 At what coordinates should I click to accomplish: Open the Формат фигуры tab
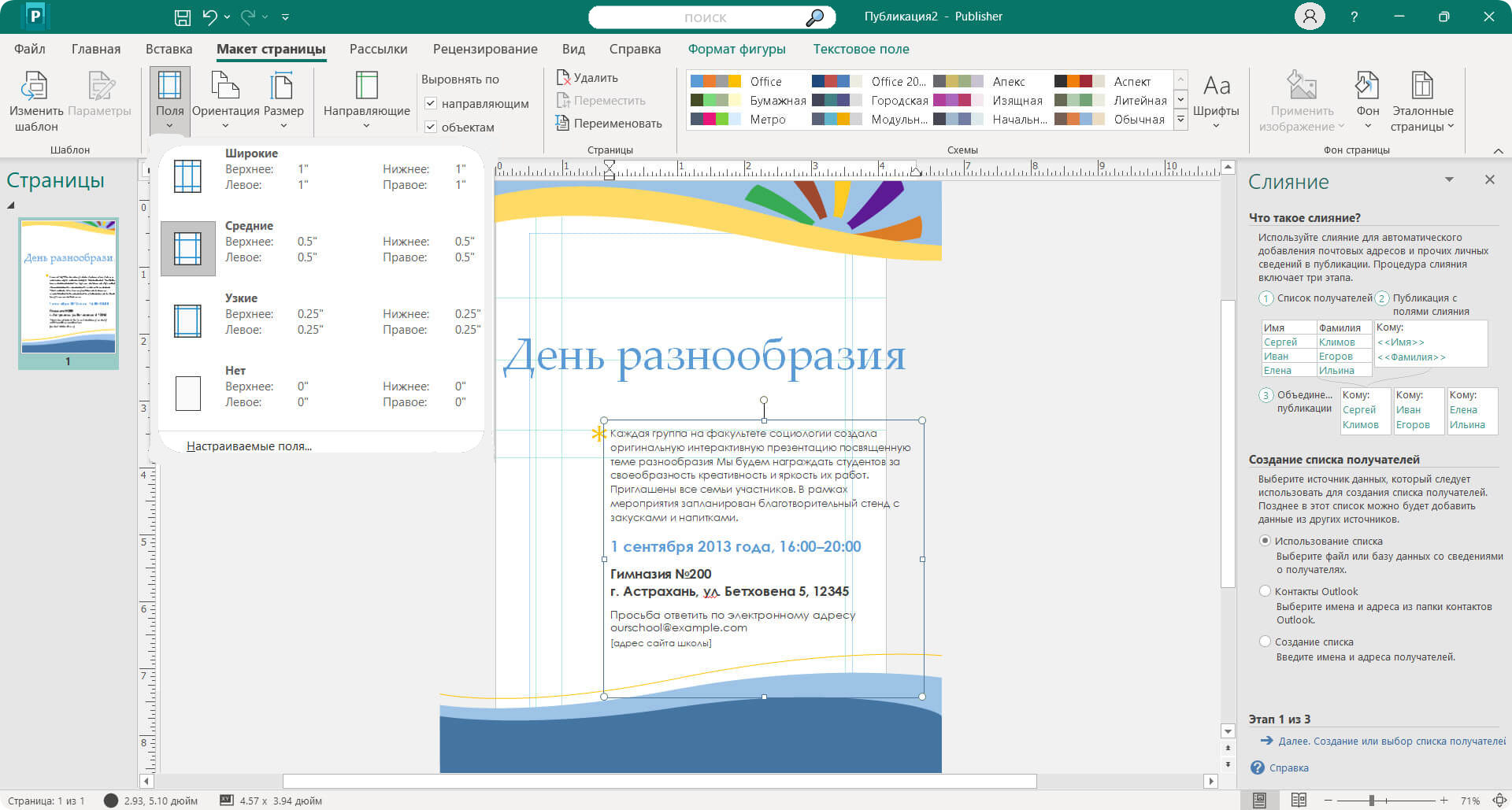click(x=736, y=49)
